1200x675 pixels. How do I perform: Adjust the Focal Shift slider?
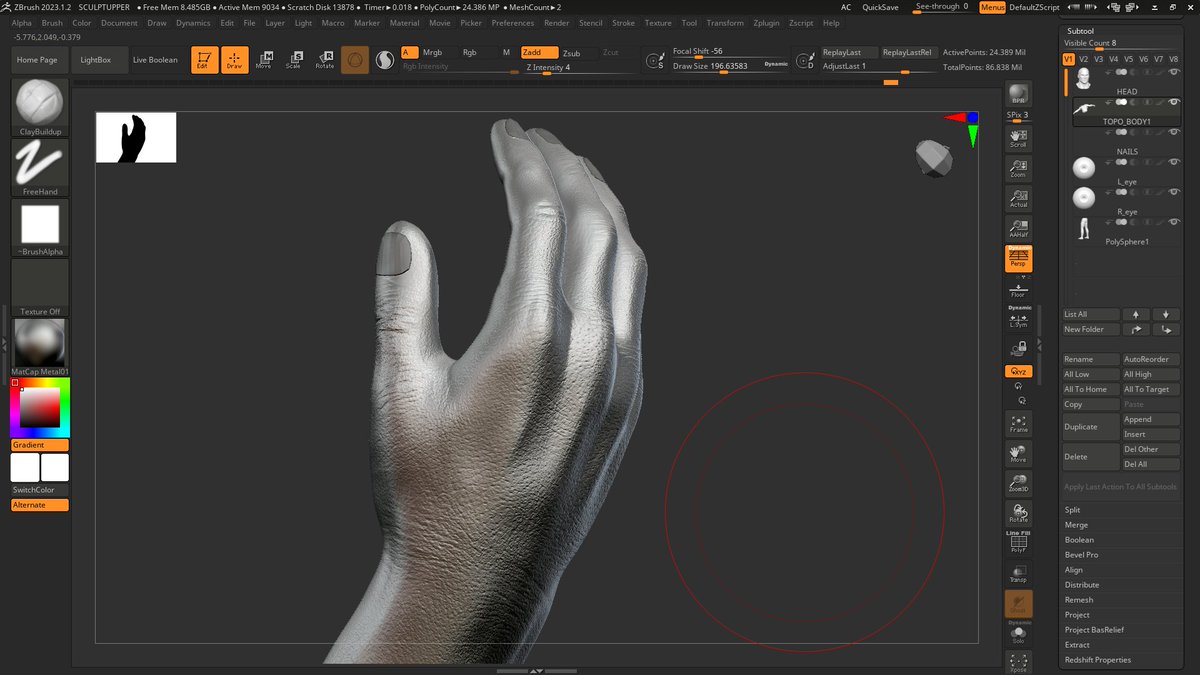pyautogui.click(x=730, y=52)
